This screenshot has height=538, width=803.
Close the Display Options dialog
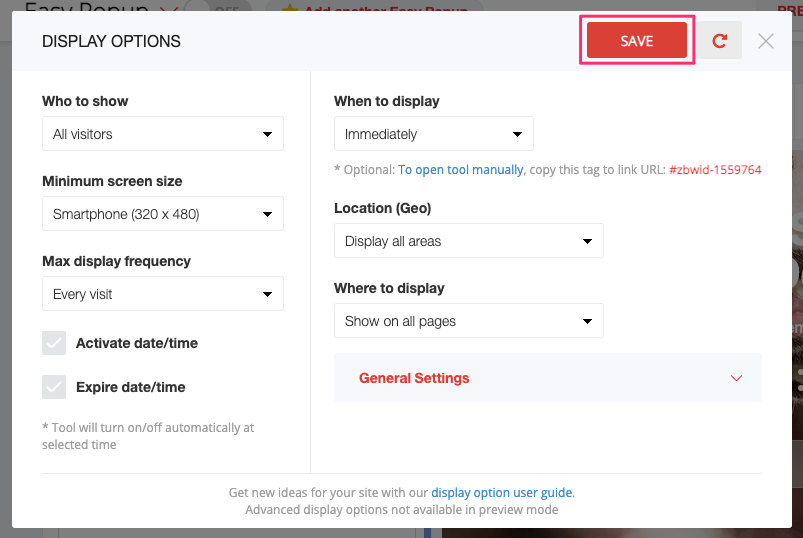766,41
